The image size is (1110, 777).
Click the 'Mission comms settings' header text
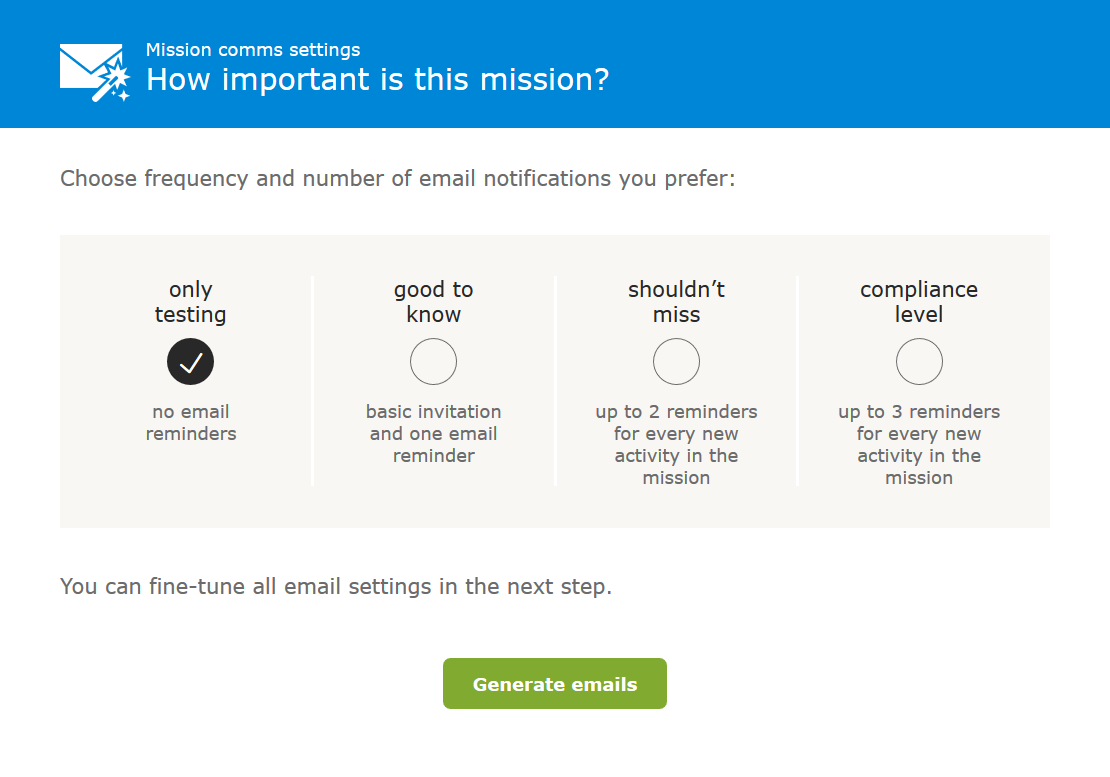(x=253, y=50)
